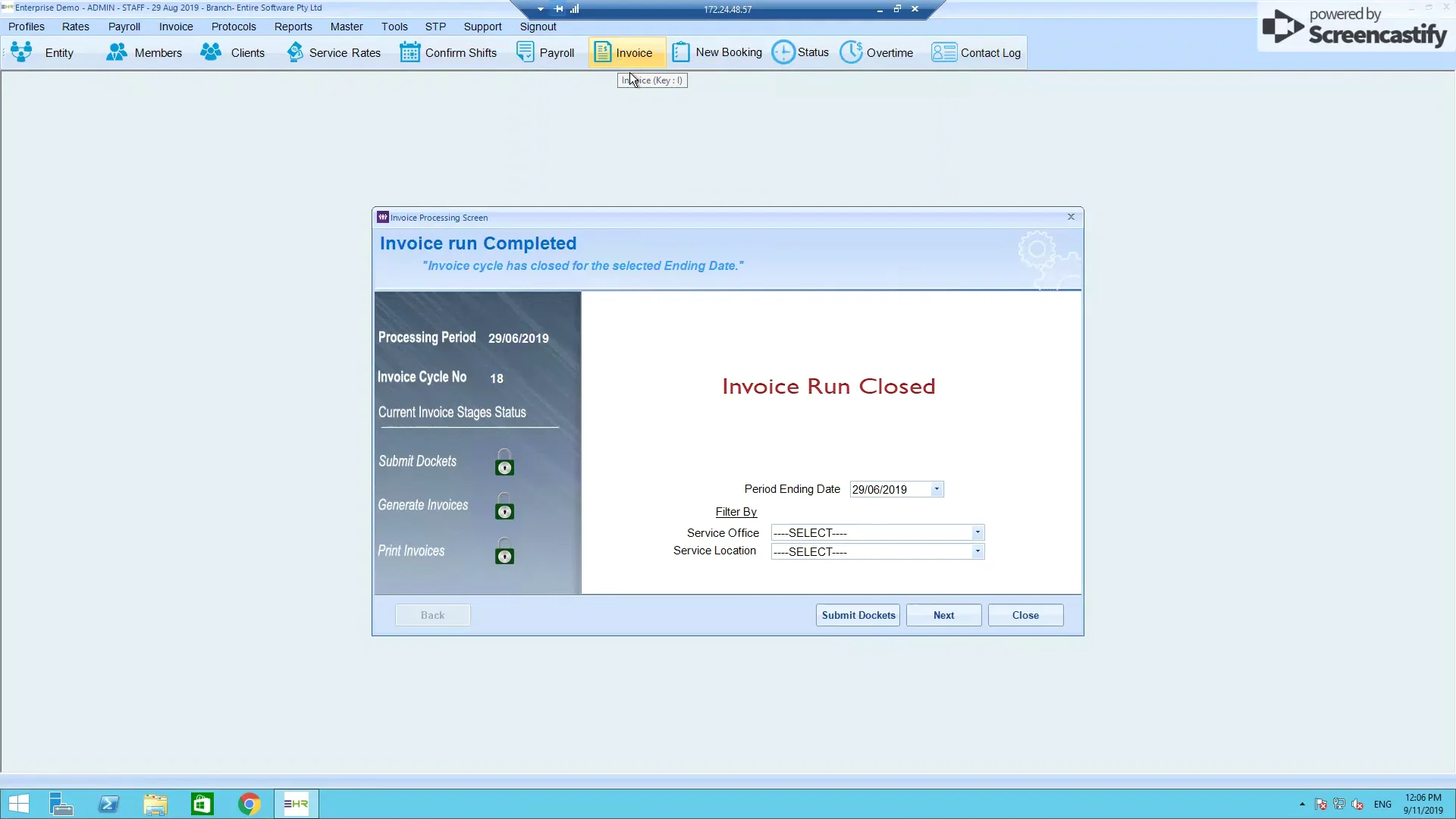
Task: Open the STP menu
Action: 435,27
